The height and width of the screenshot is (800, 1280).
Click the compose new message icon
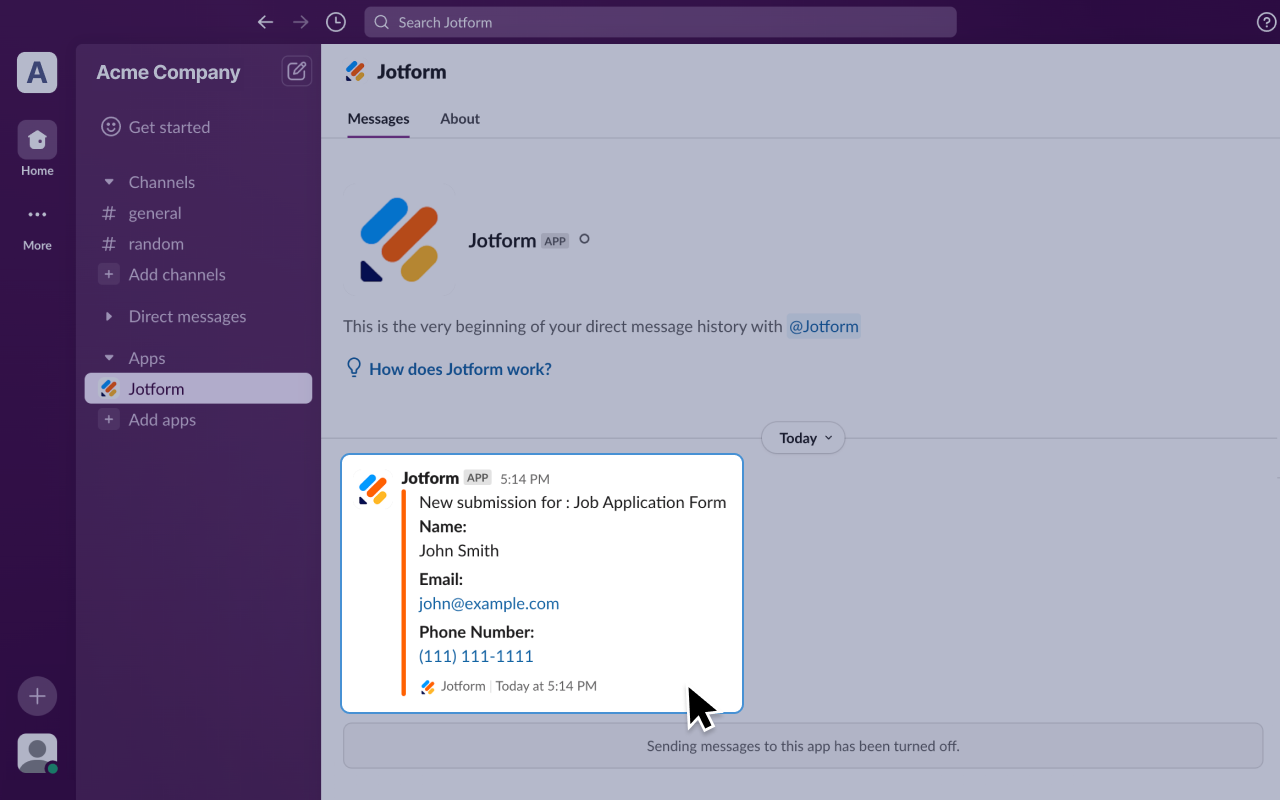point(297,71)
